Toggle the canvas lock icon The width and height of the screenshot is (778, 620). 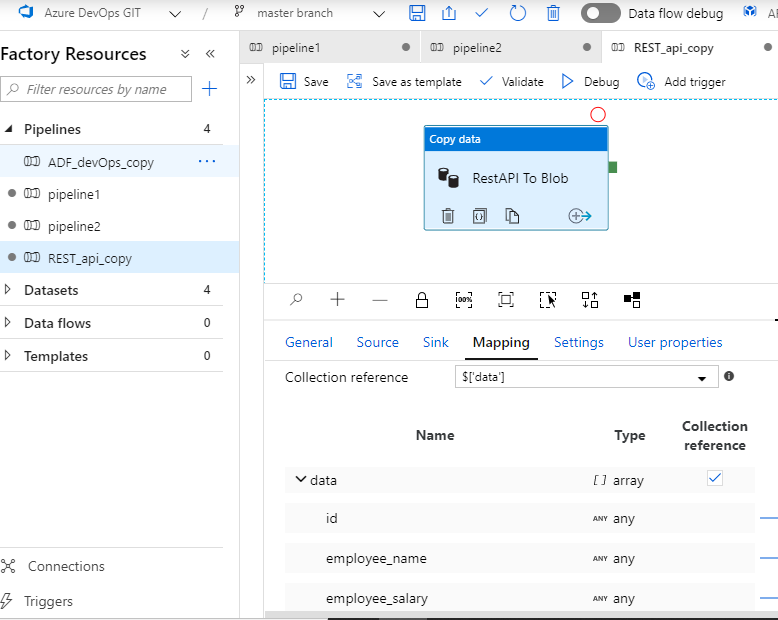tap(422, 300)
